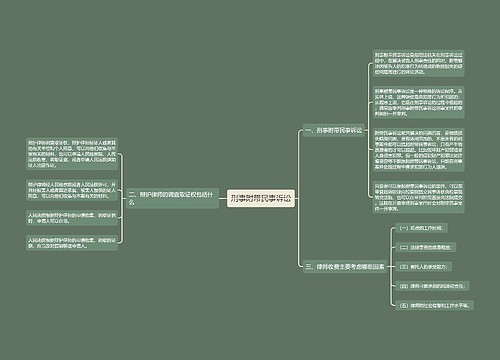The height and width of the screenshot is (360, 500).
Task: Click the top paragraph node under branch 二
Action: [72, 154]
